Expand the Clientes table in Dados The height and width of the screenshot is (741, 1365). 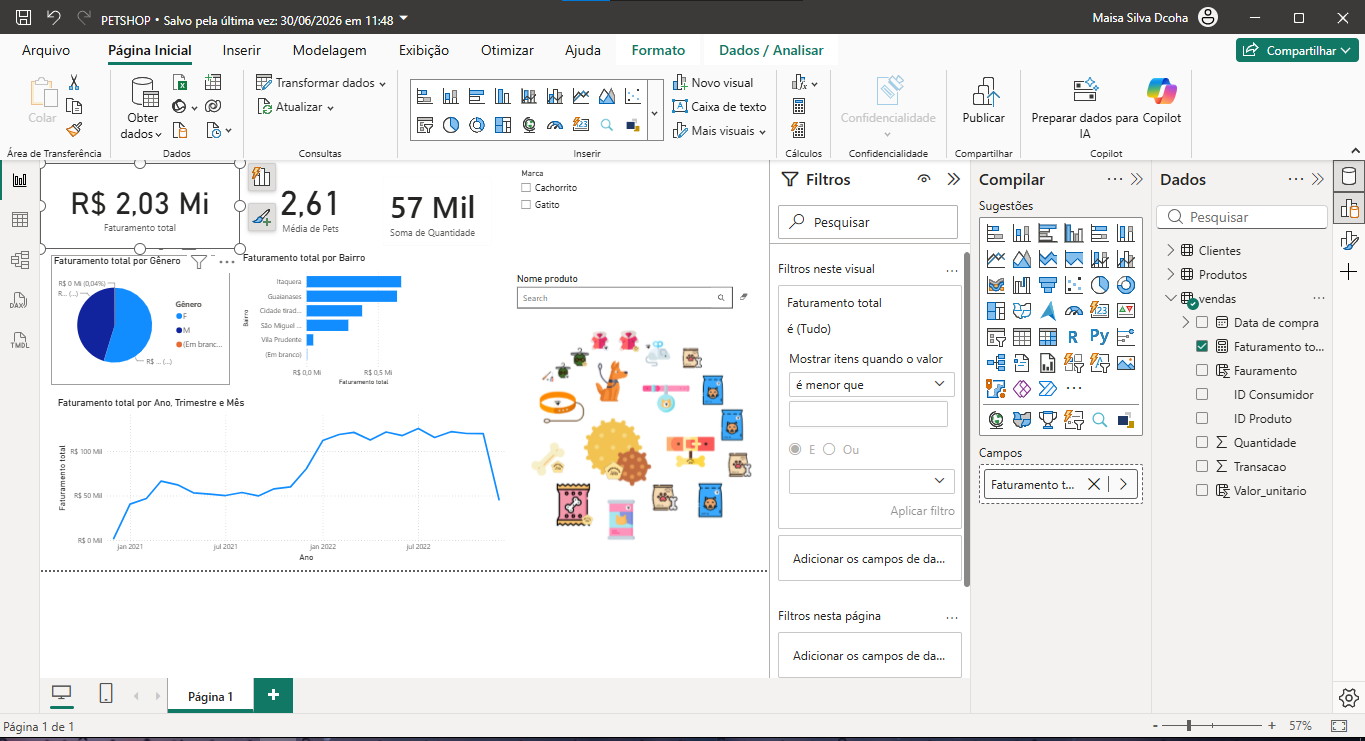point(1171,250)
